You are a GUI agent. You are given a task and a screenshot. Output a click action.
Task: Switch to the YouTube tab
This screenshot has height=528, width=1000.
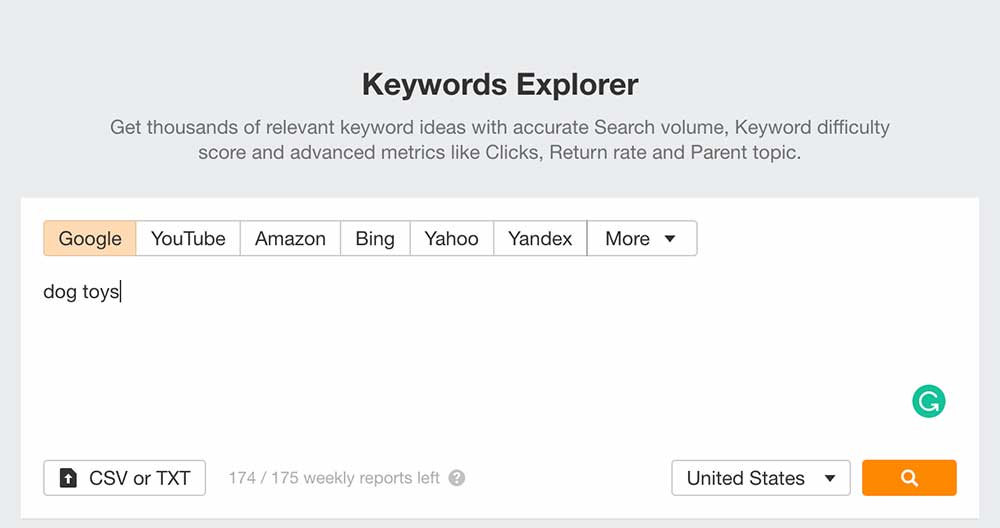[x=188, y=239]
